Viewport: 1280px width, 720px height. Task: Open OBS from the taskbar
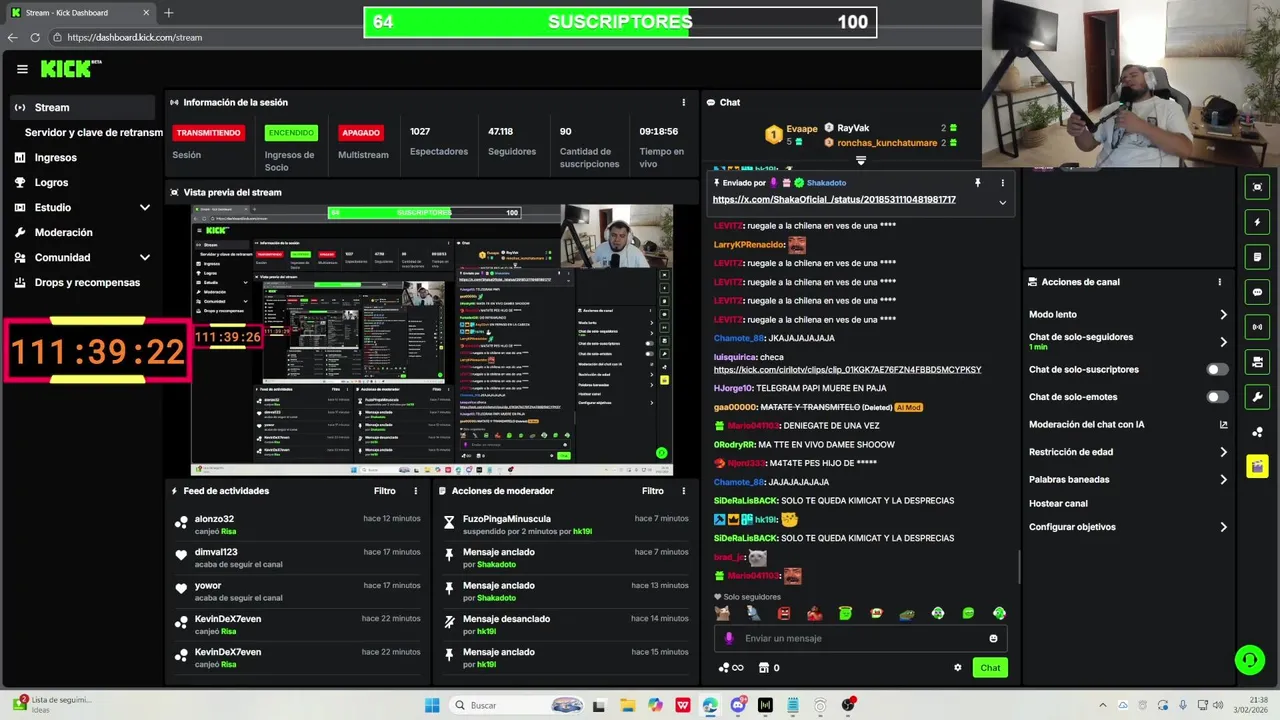(x=848, y=705)
